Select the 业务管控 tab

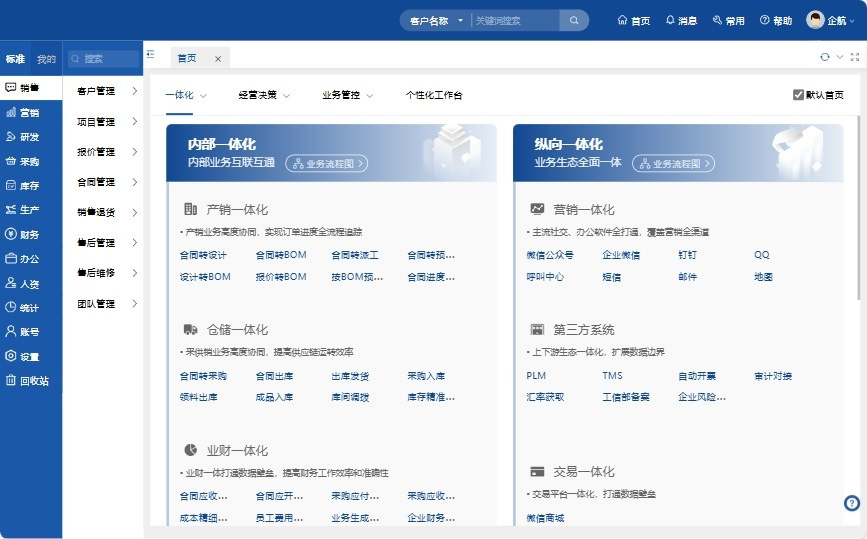click(x=341, y=95)
